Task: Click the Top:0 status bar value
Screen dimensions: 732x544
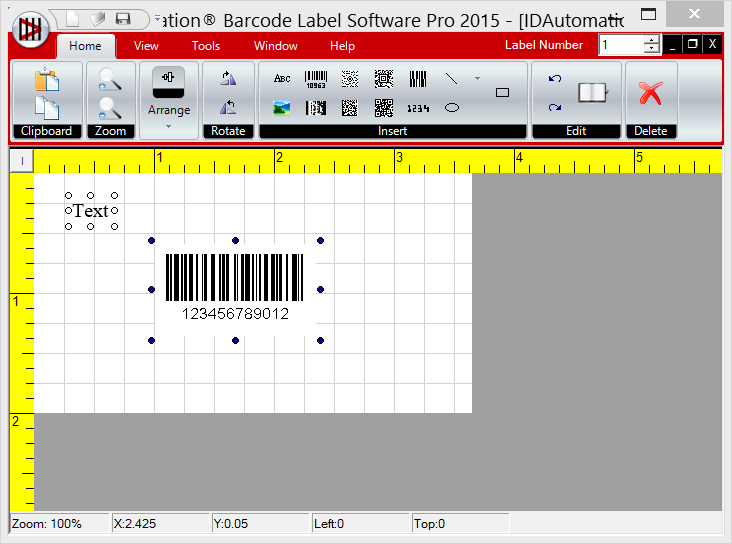Action: [461, 523]
